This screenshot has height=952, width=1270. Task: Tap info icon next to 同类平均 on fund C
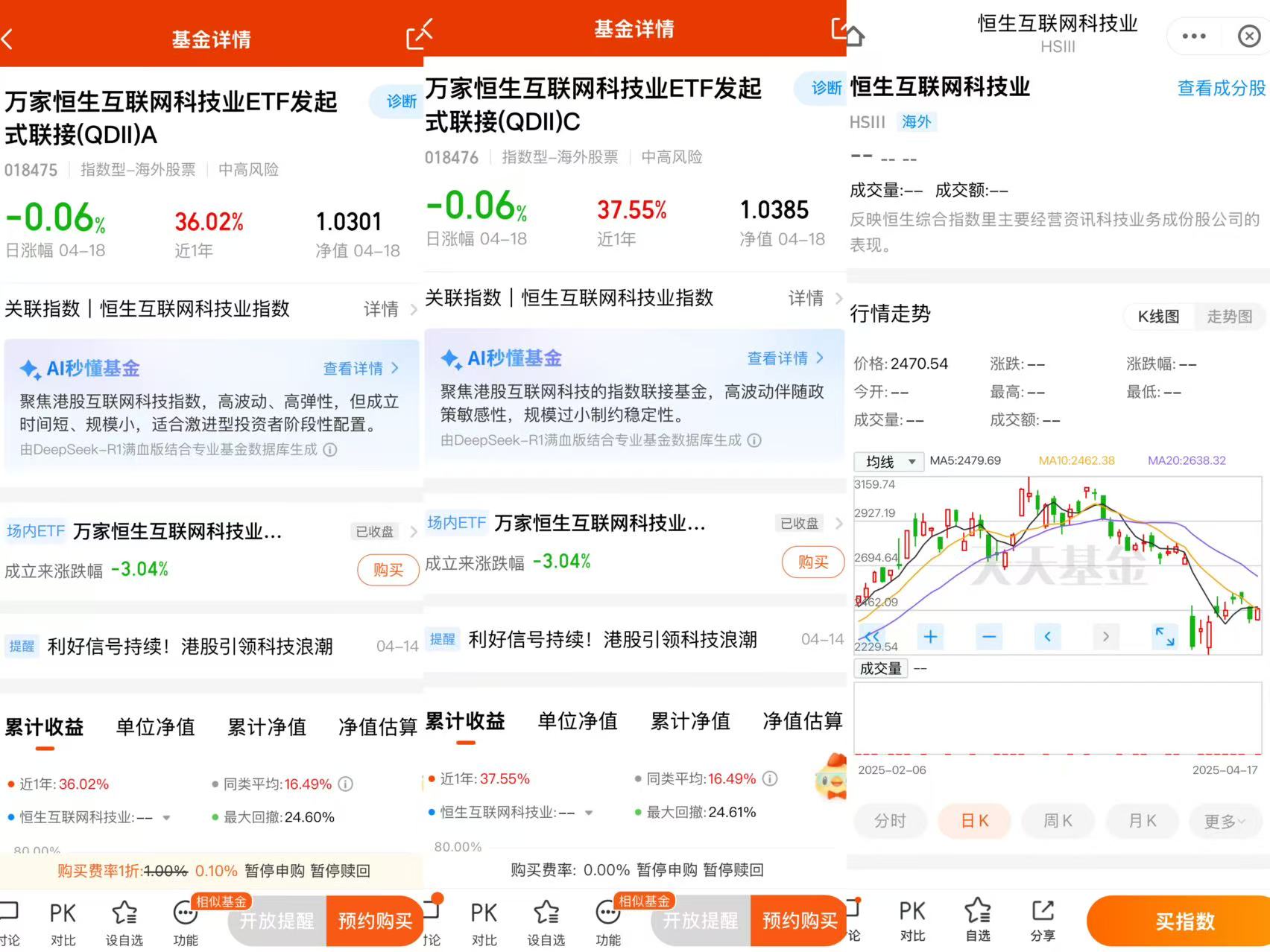click(771, 778)
